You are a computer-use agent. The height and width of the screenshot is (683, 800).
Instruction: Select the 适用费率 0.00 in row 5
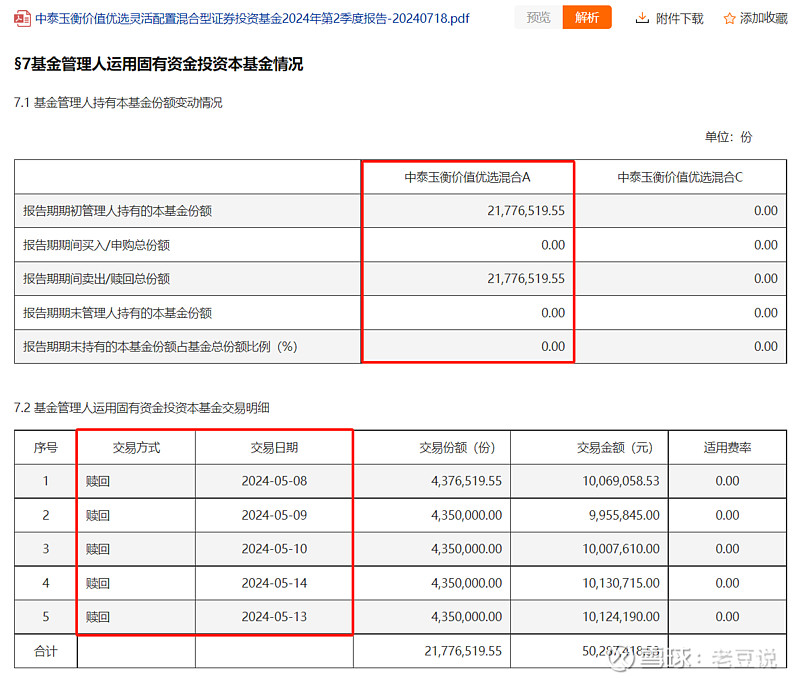coord(727,617)
